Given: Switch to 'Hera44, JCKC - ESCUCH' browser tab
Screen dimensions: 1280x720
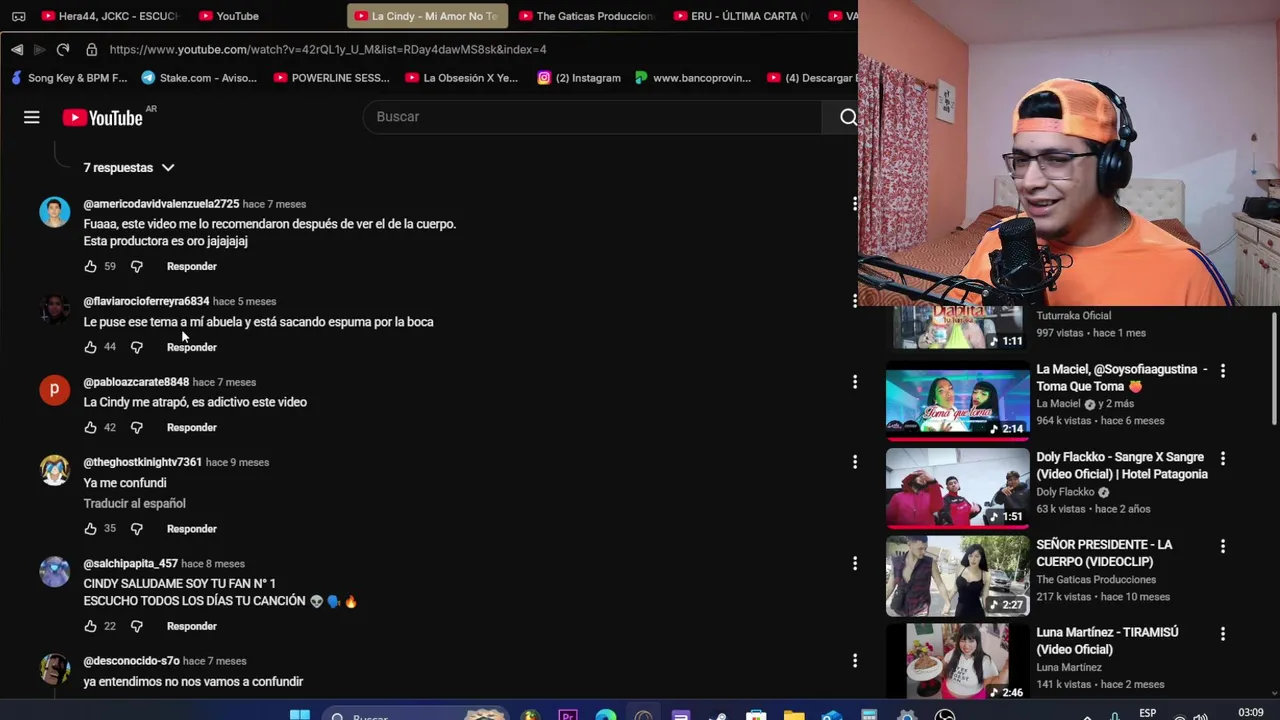Looking at the screenshot, I should [108, 16].
